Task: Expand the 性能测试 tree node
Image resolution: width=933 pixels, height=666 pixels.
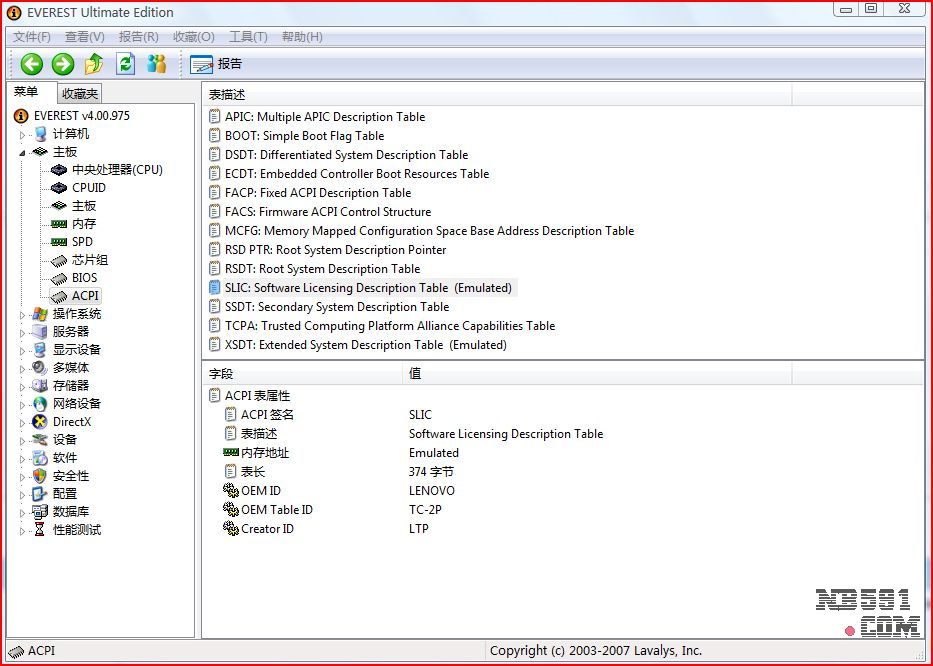Action: pyautogui.click(x=23, y=530)
